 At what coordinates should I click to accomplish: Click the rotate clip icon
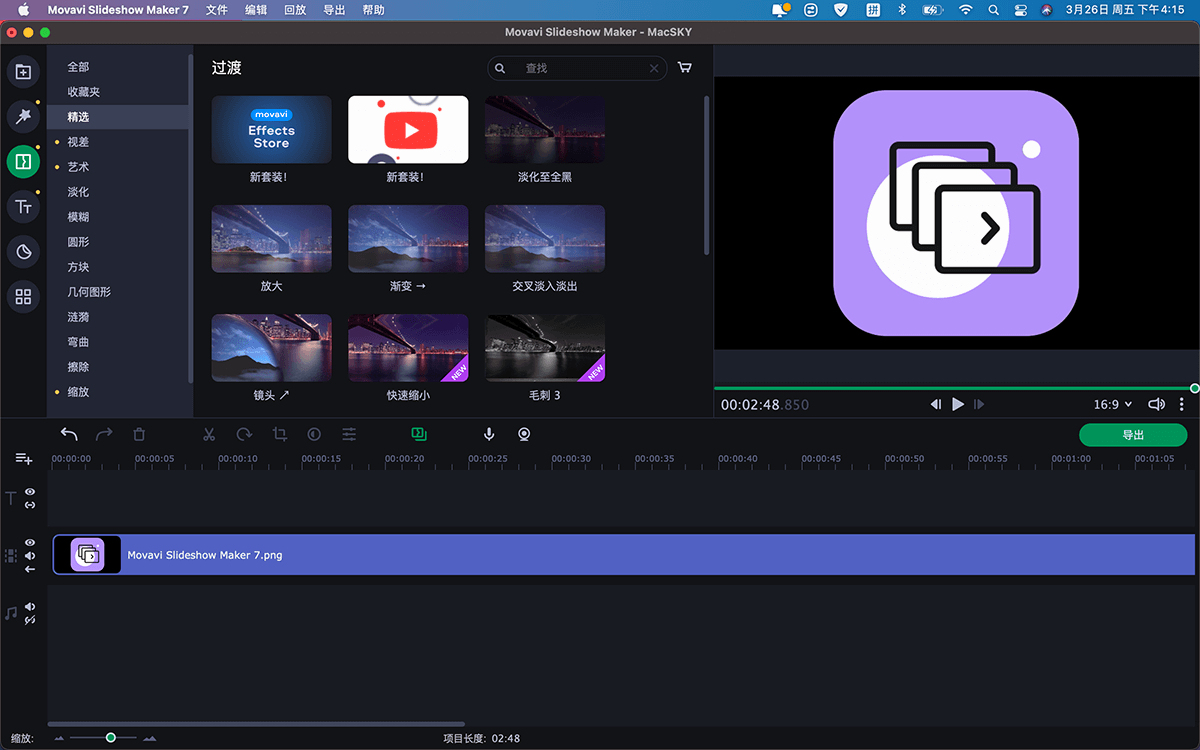[x=244, y=434]
